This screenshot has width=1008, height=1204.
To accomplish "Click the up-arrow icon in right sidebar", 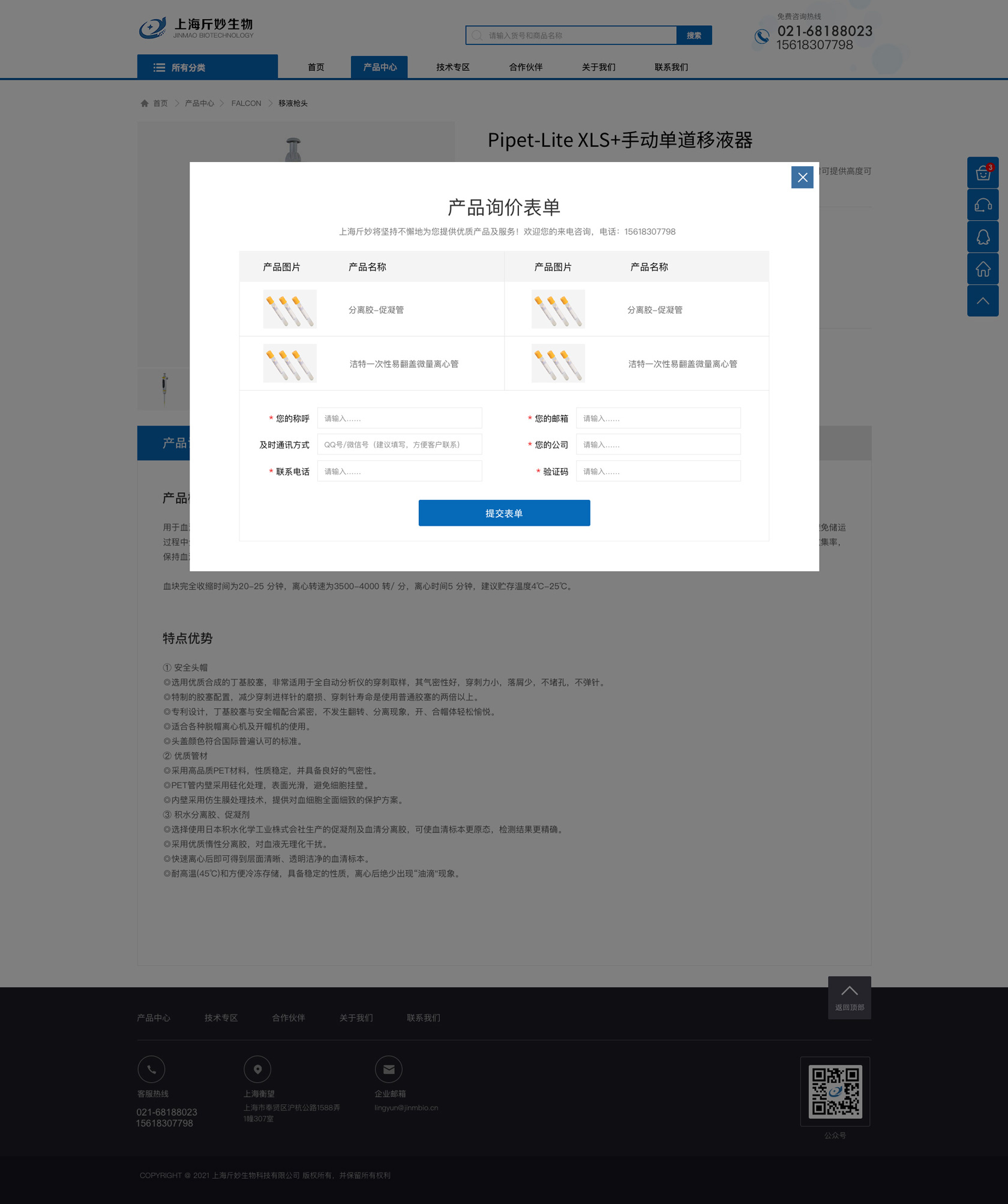I will tap(983, 301).
